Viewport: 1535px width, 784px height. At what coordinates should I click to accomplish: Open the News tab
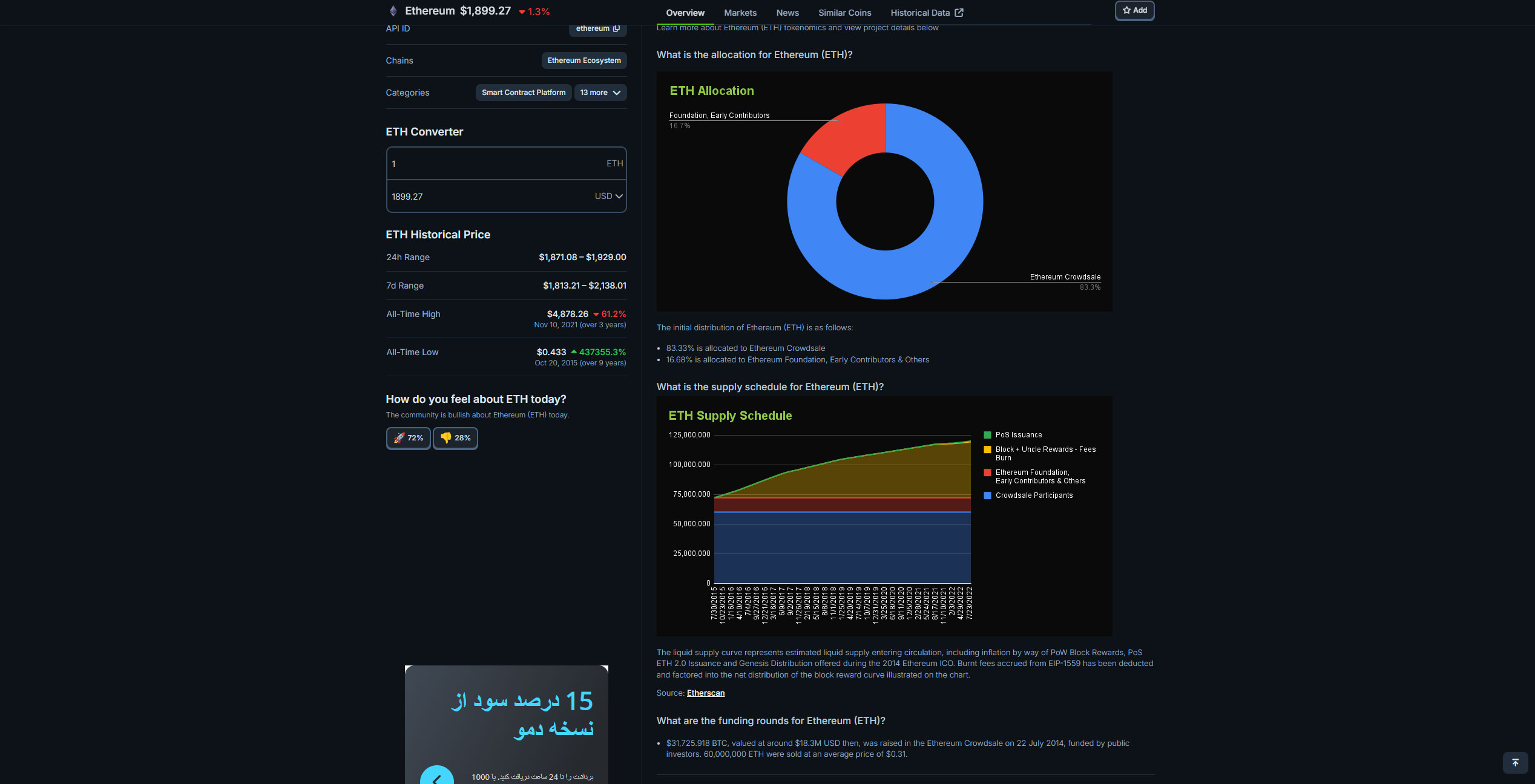(x=787, y=13)
